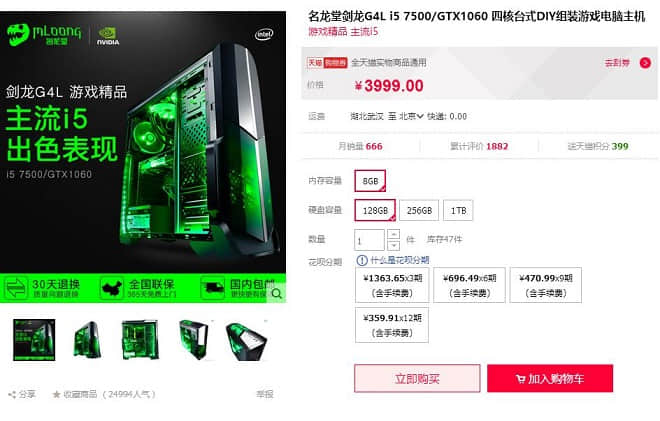The image size is (660, 421).
Task: Open the Beijing destination dropdown
Action: pyautogui.click(x=411, y=116)
